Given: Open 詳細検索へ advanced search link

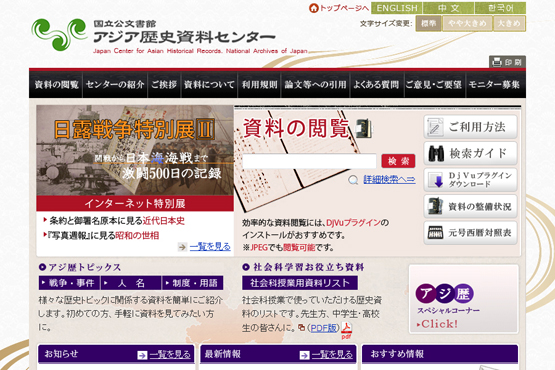Looking at the screenshot, I should tap(389, 180).
